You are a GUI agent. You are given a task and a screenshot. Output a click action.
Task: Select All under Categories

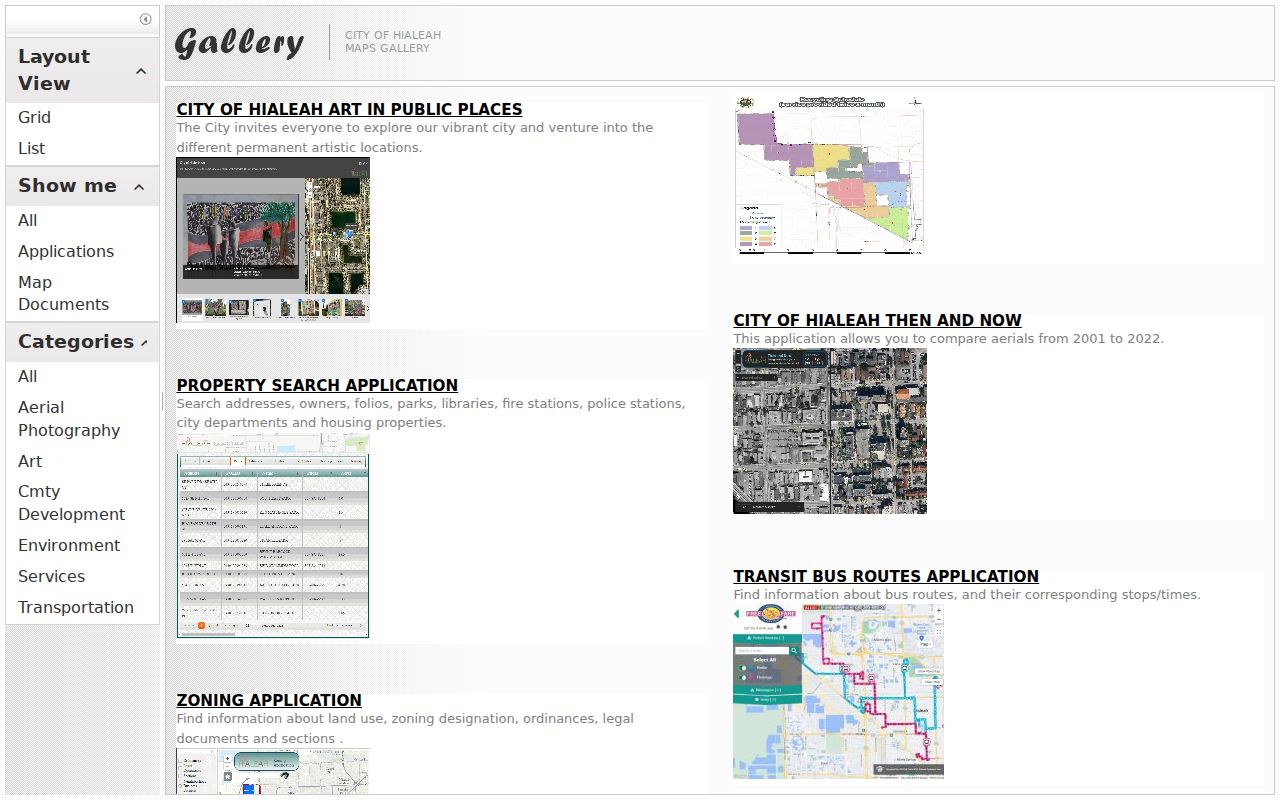pyautogui.click(x=27, y=376)
